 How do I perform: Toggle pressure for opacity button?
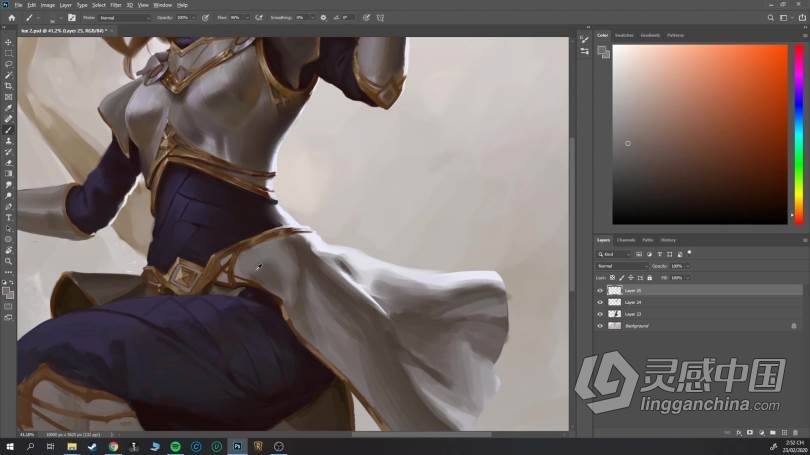click(205, 18)
